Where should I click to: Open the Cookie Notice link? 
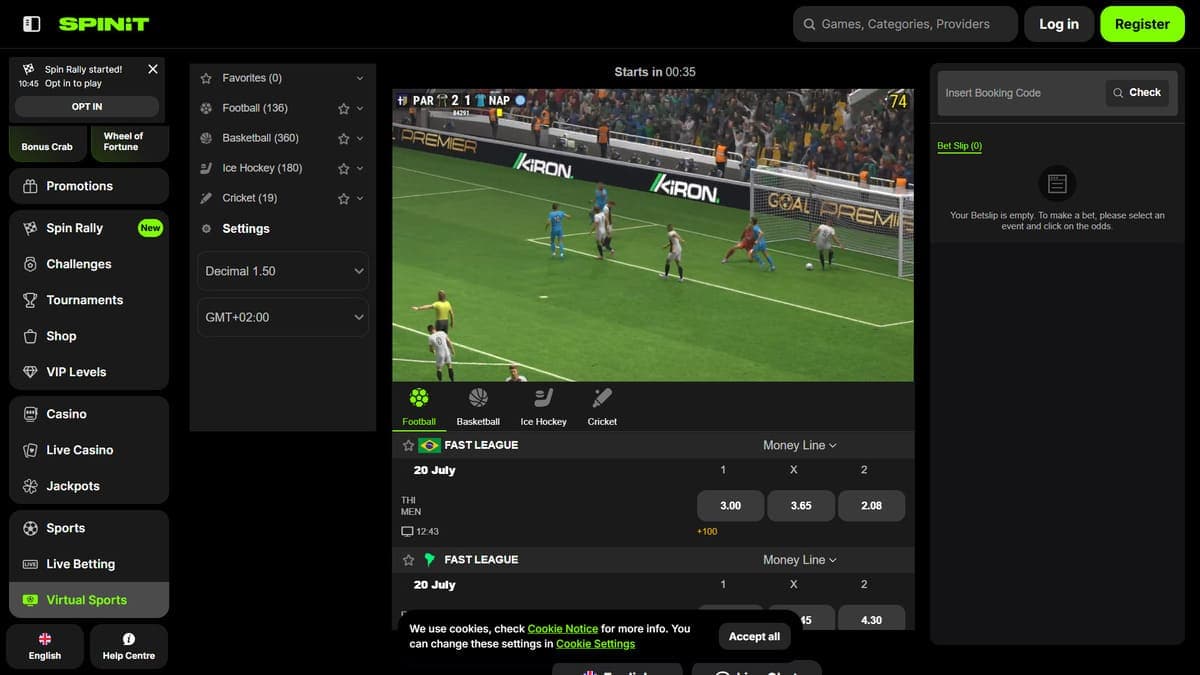coord(563,629)
